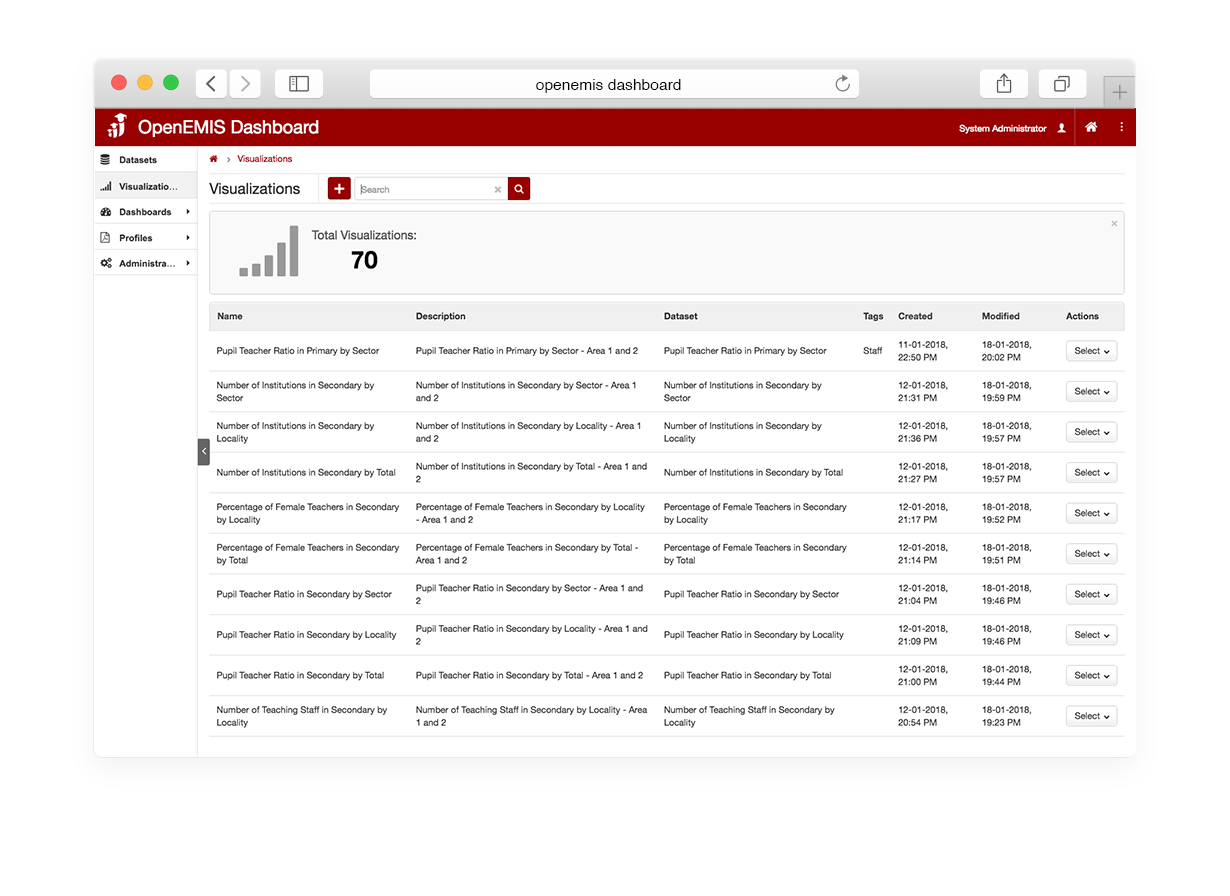Toggle the browser sidebar view
The image size is (1230, 896).
299,84
